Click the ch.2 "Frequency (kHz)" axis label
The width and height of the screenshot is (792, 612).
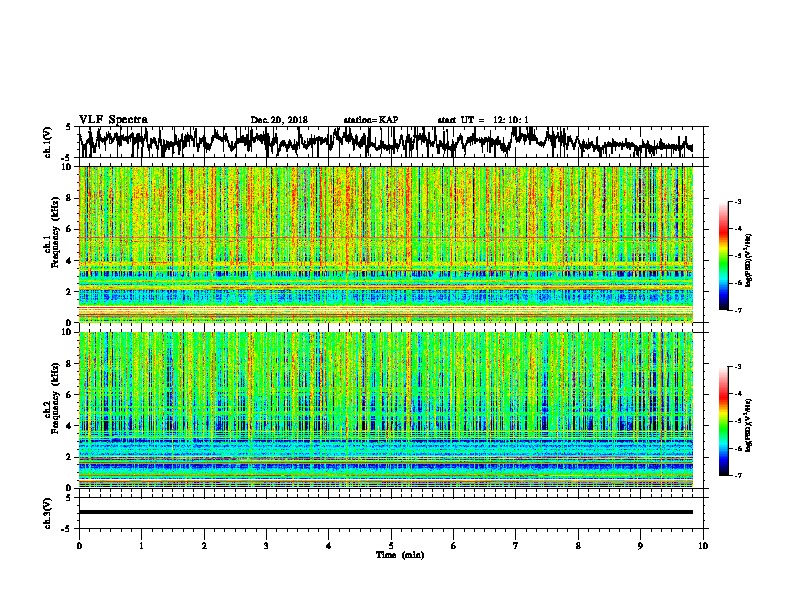(x=55, y=398)
